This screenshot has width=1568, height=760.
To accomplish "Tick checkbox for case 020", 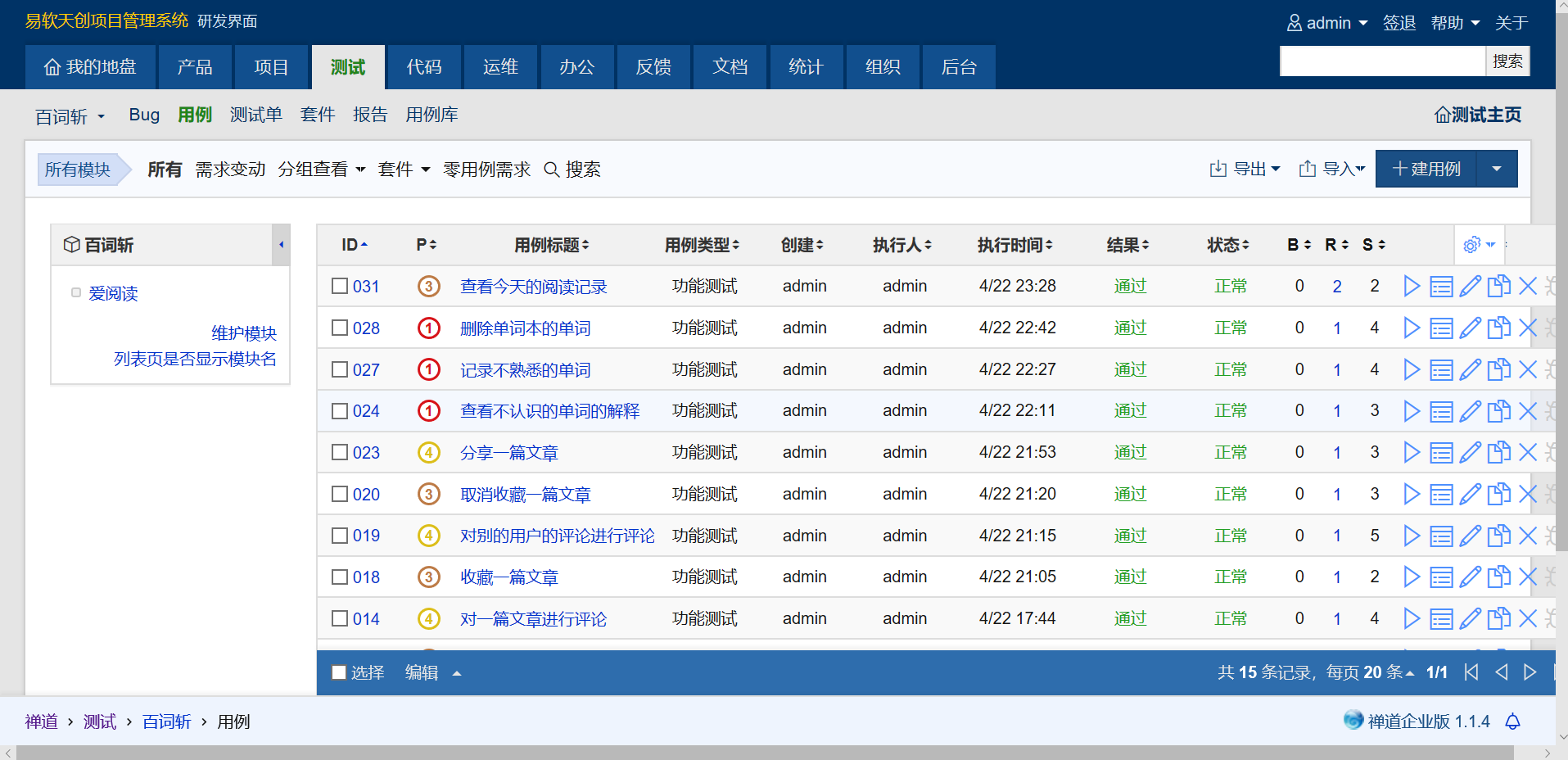I will coord(340,494).
